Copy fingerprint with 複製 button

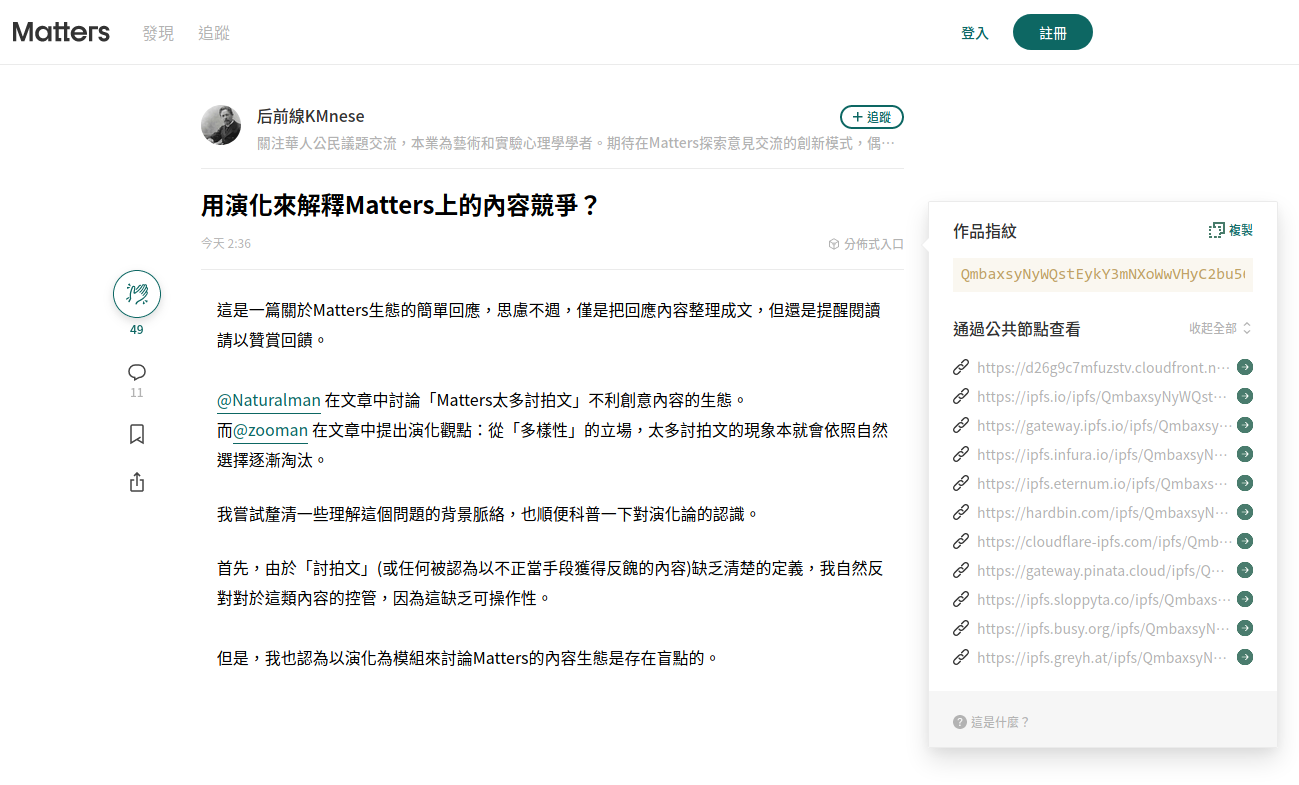[x=1231, y=230]
